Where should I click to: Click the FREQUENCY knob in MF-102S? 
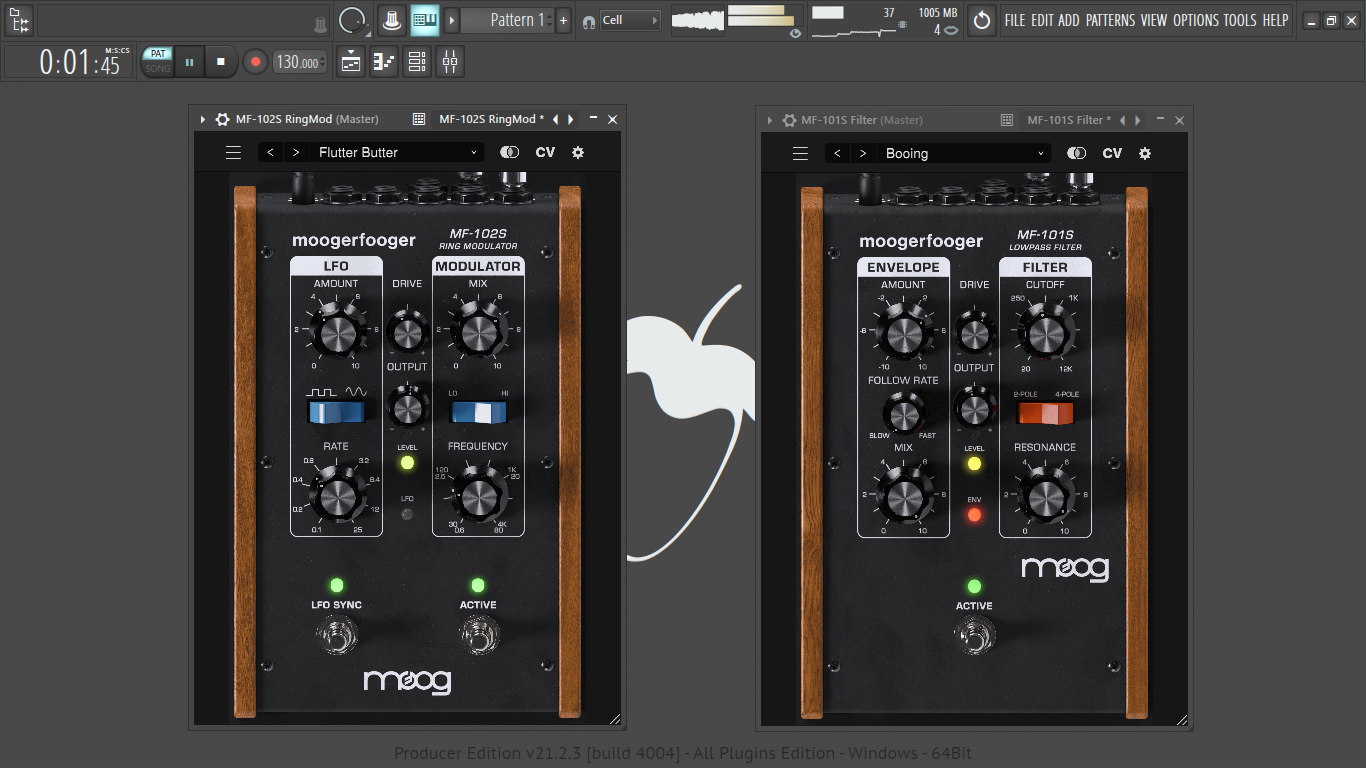(478, 497)
